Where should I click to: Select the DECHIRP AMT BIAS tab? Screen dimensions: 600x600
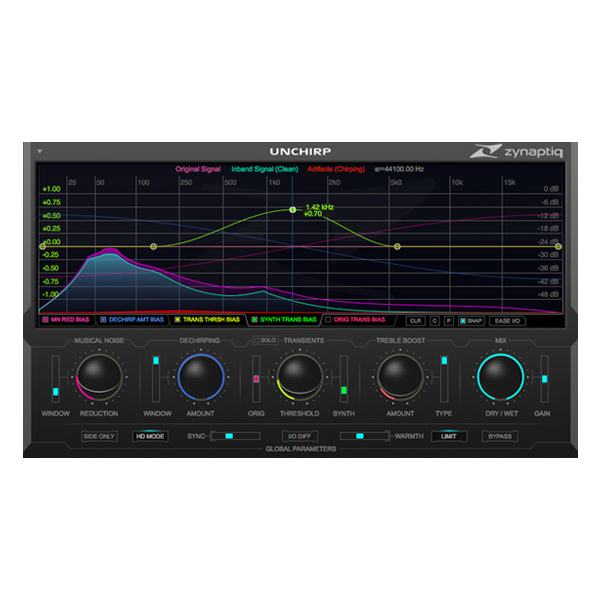coord(136,320)
